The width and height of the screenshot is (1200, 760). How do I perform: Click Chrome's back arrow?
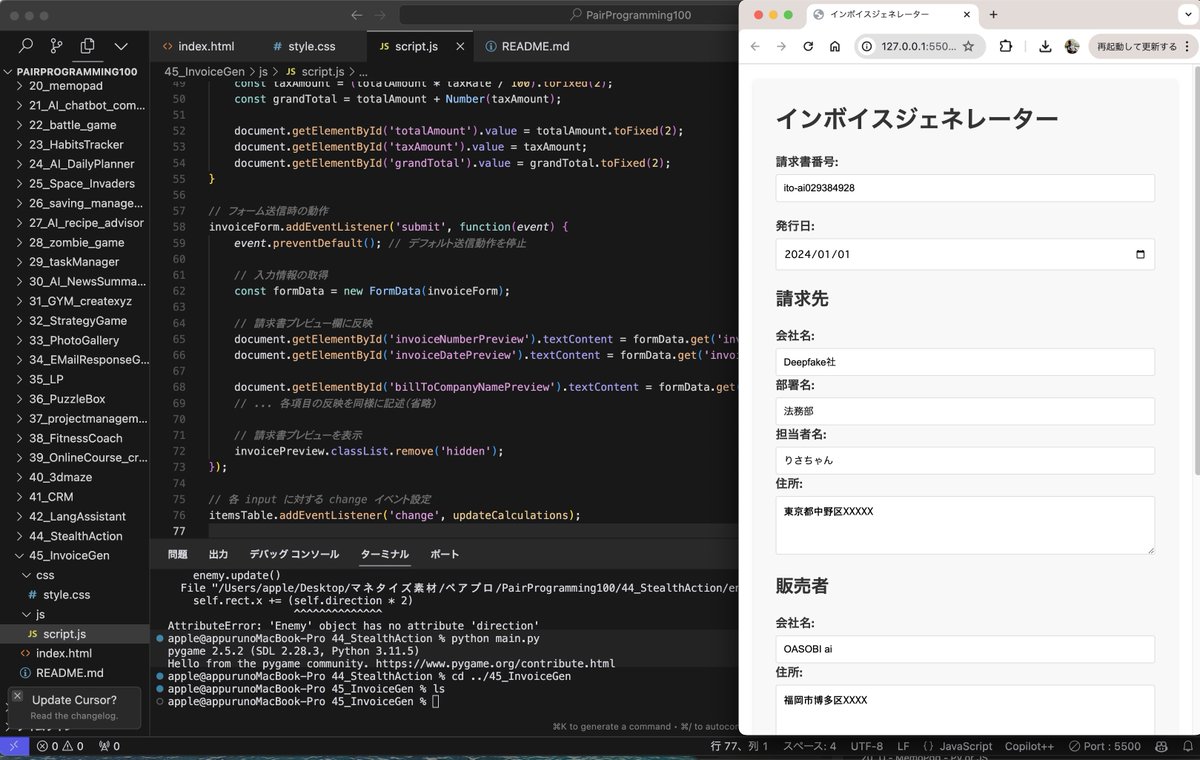(755, 46)
